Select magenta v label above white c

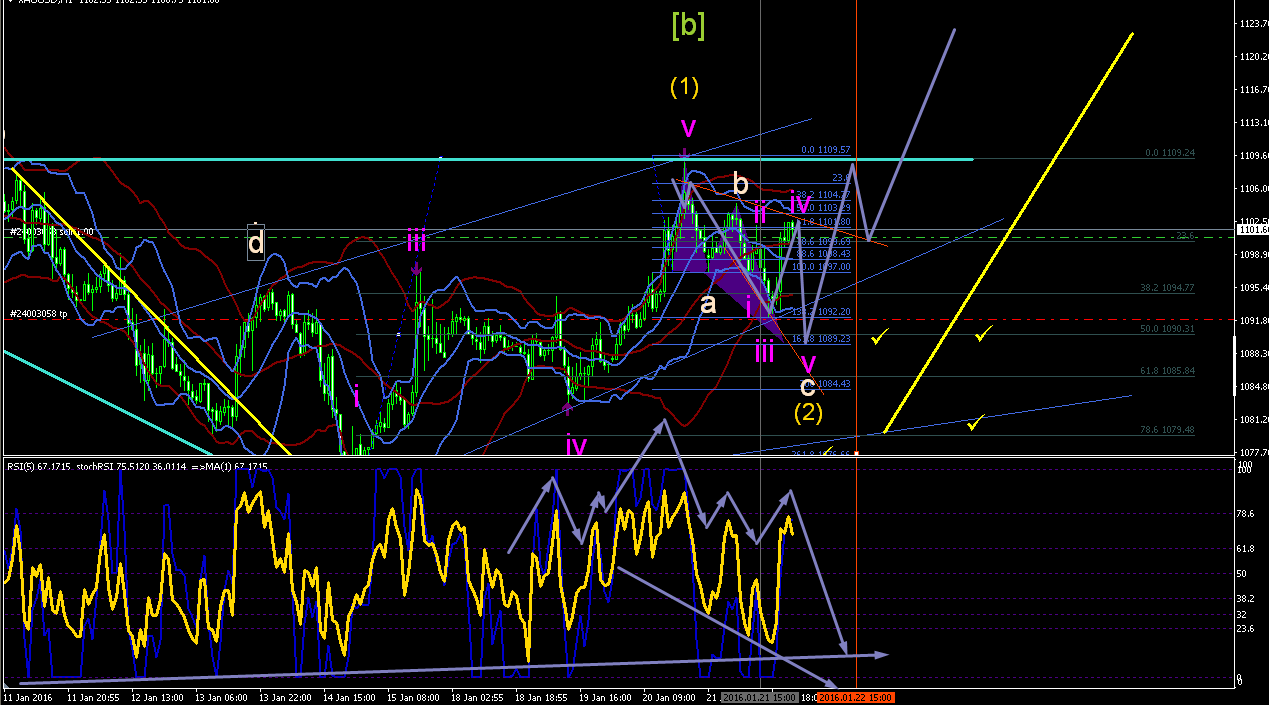[x=808, y=362]
